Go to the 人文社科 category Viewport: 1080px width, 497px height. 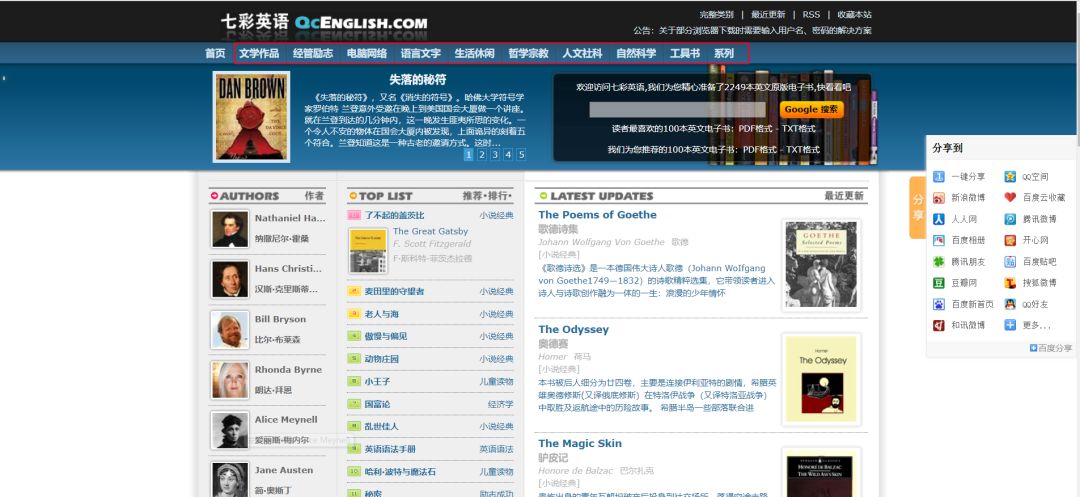[x=582, y=53]
